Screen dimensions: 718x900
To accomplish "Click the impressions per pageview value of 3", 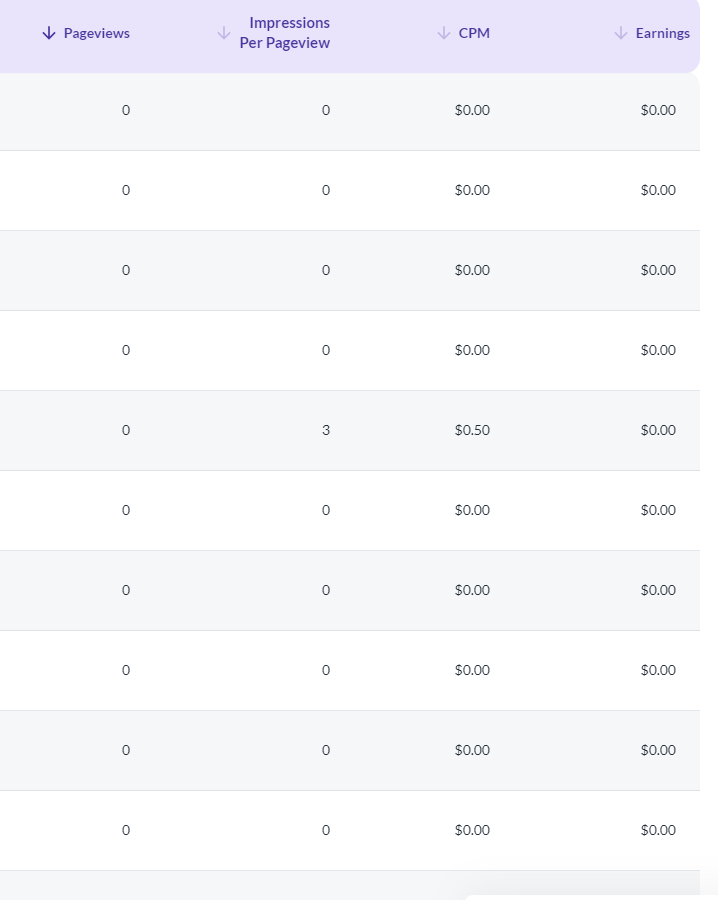I will [x=326, y=430].
